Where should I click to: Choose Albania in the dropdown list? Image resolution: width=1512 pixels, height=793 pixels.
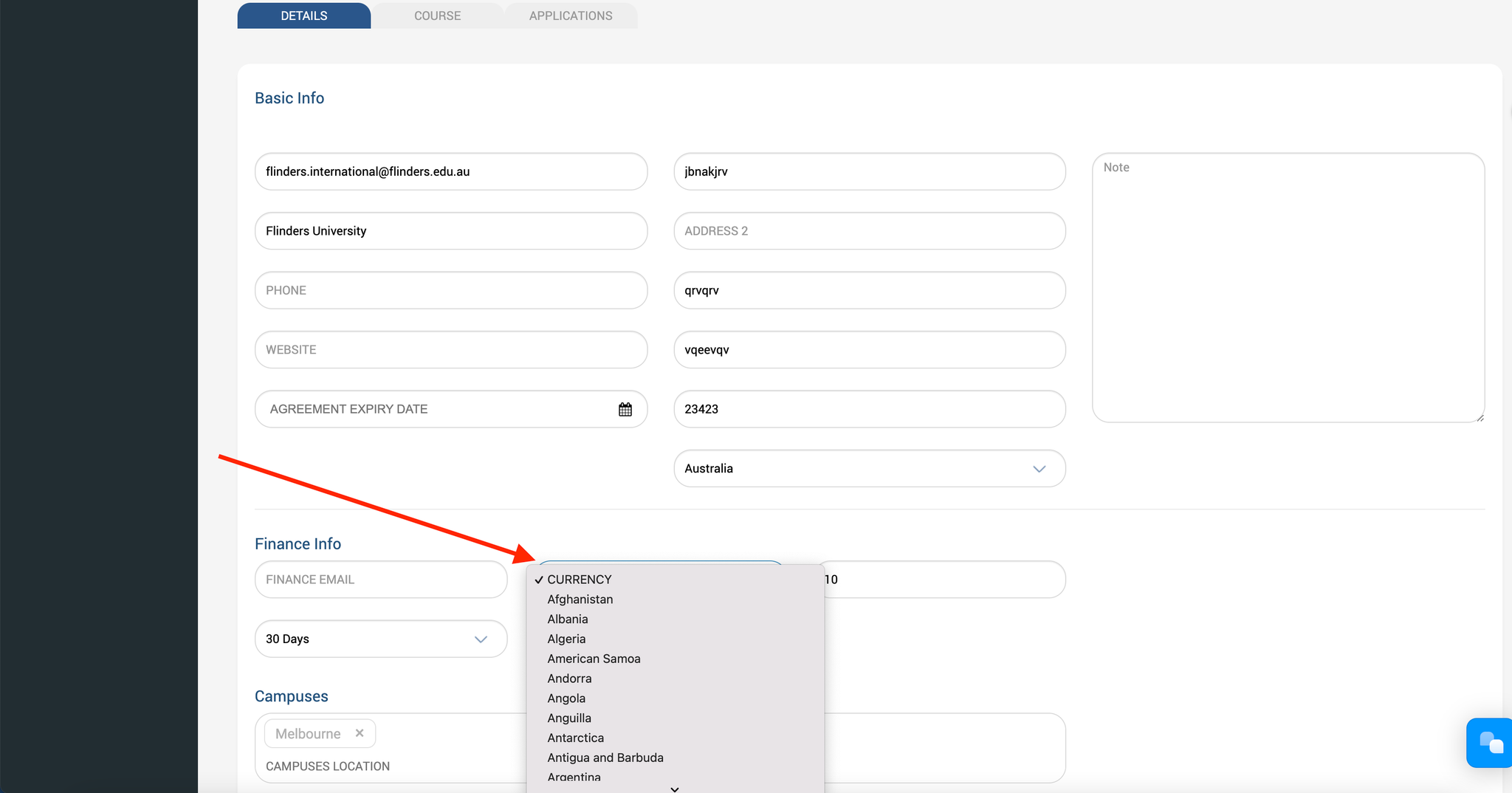coord(567,619)
